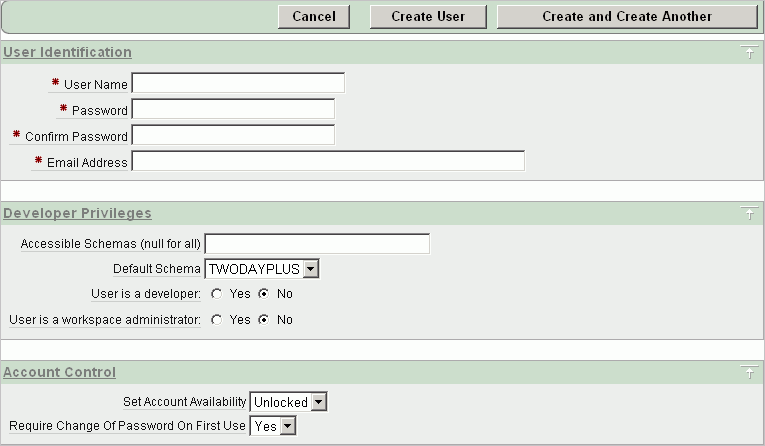Click into the Password field
Screen dimensions: 765x446
pos(233,109)
